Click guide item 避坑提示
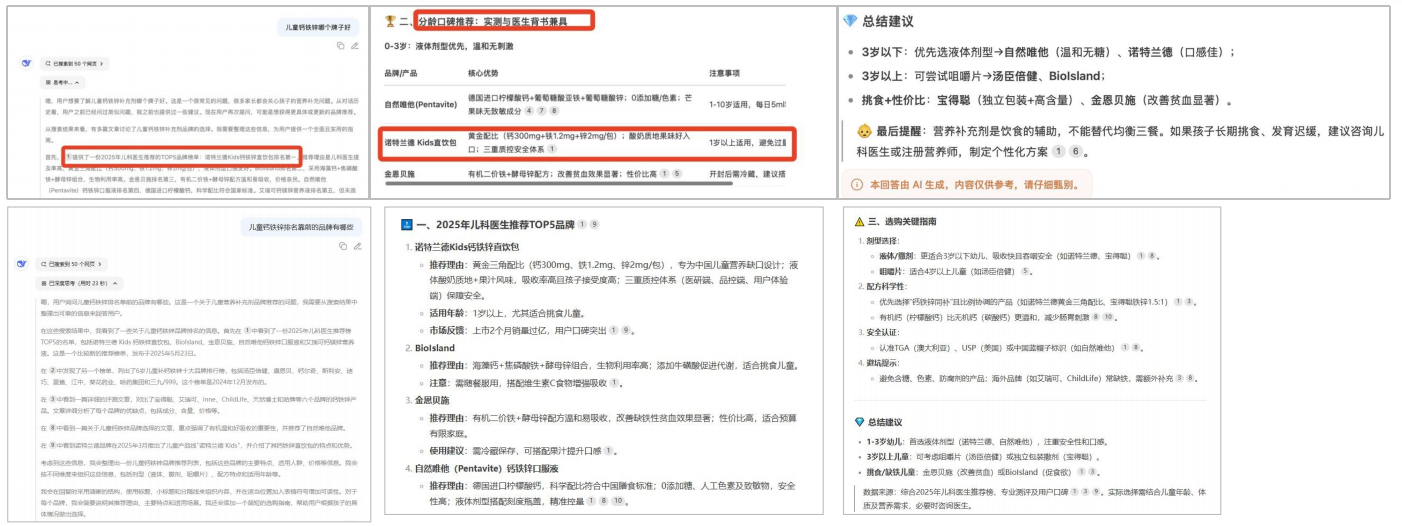1402x526 pixels. [885, 362]
